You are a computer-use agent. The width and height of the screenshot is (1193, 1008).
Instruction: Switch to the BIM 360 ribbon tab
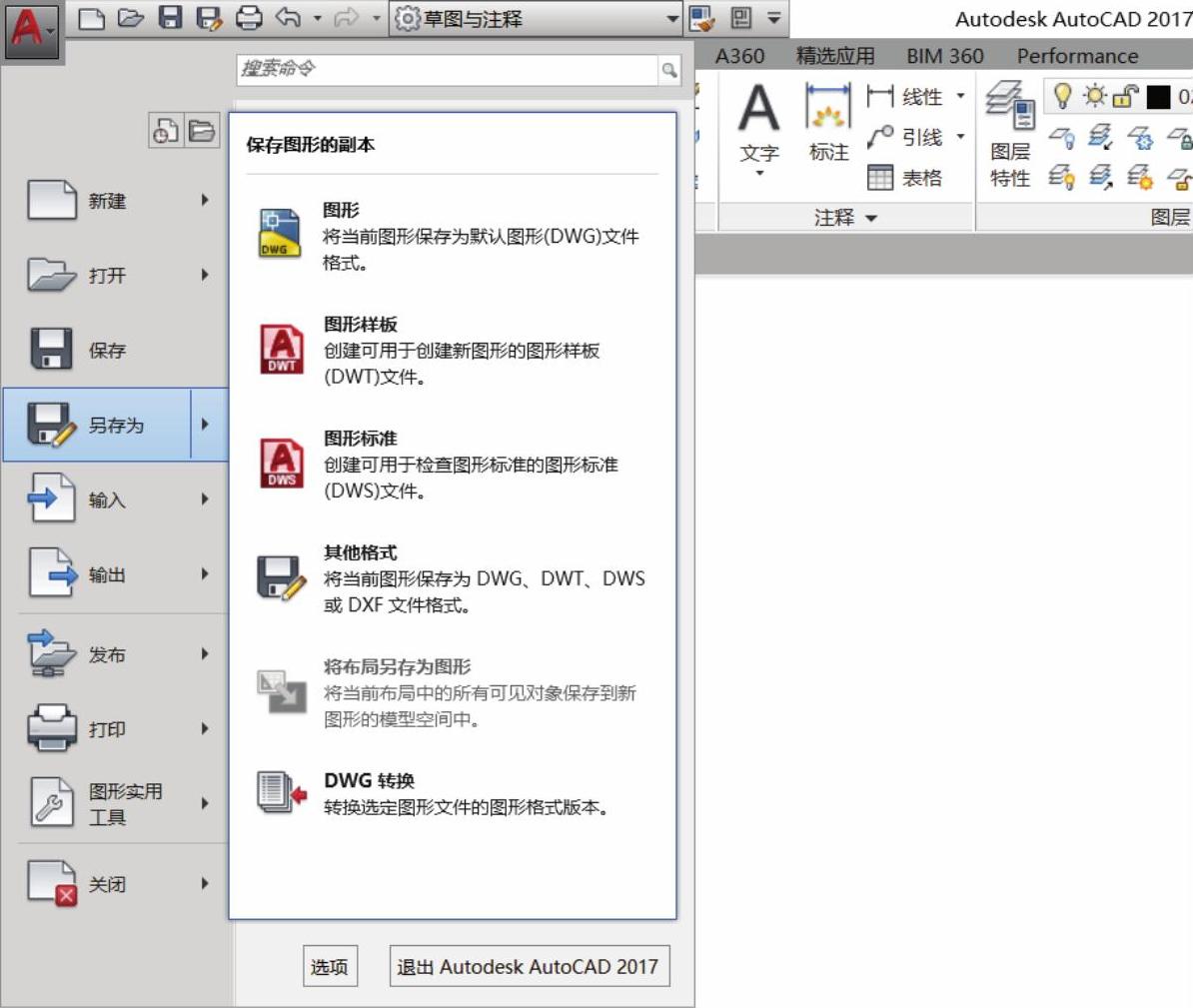pos(945,56)
